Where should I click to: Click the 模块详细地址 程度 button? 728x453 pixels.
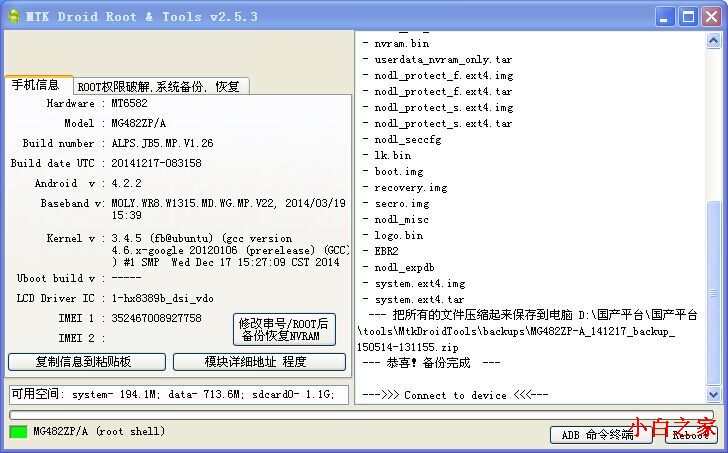pos(259,362)
